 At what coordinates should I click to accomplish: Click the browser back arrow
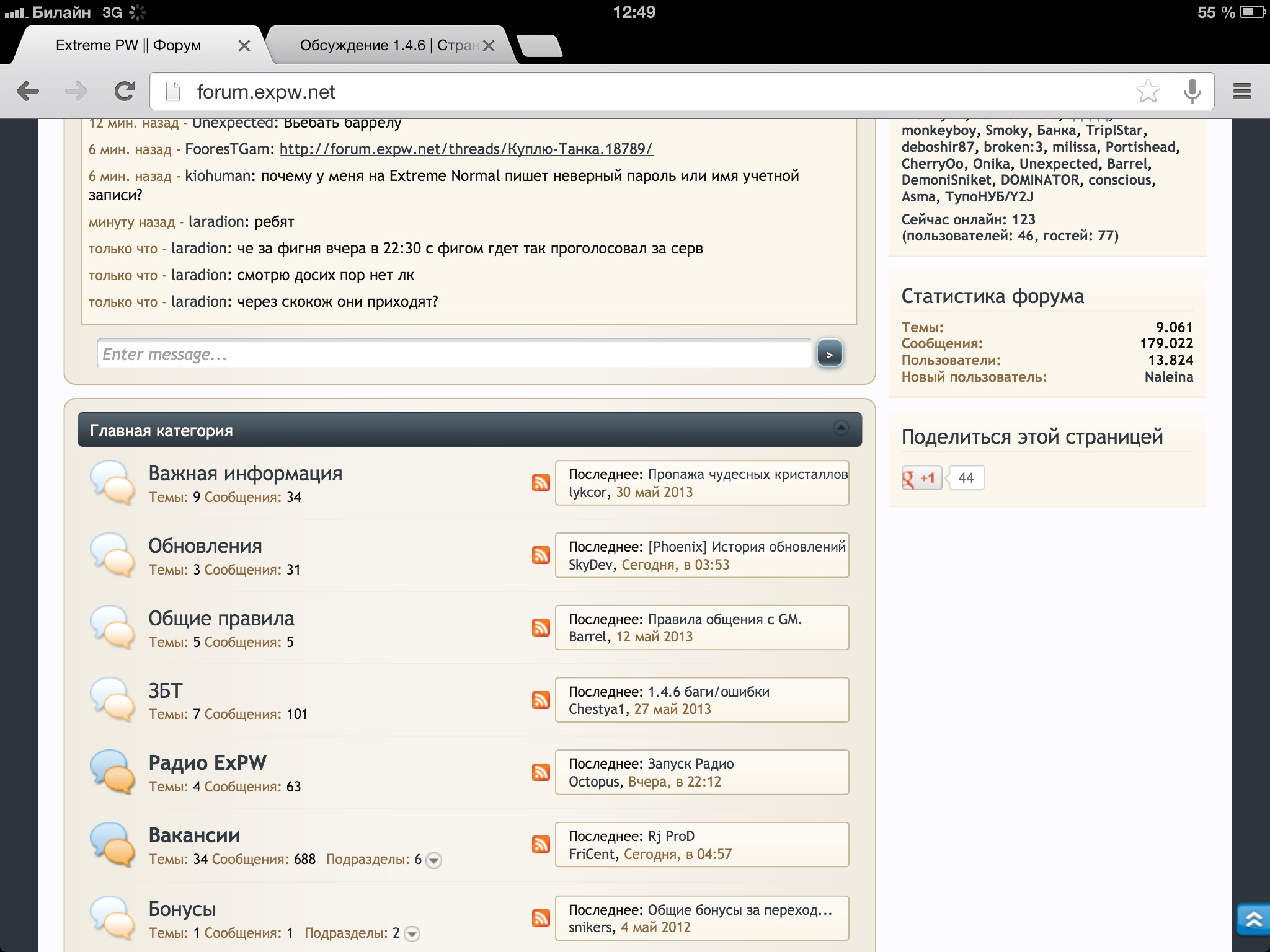coord(28,92)
